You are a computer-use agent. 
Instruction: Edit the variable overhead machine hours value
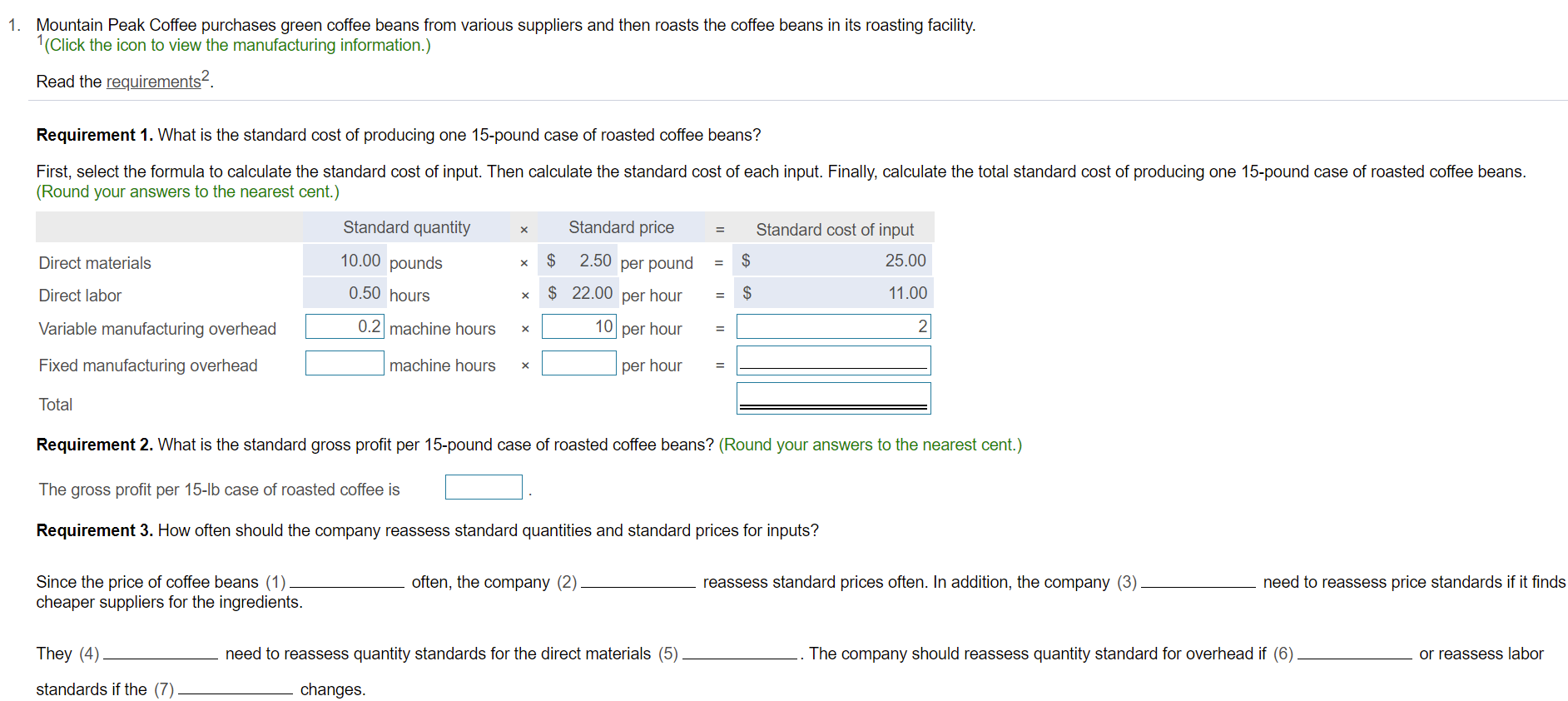click(x=344, y=326)
